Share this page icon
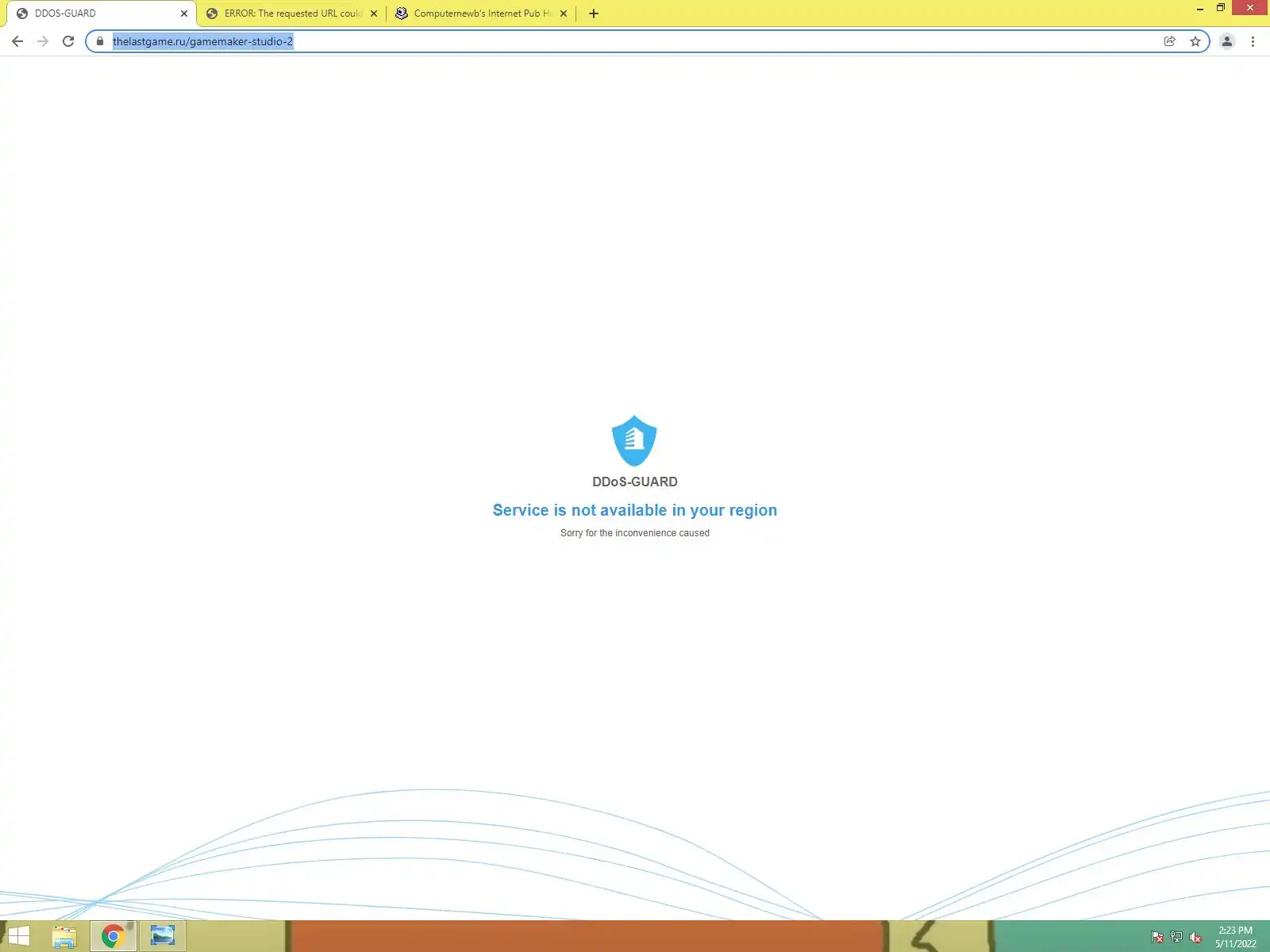 (x=1169, y=41)
